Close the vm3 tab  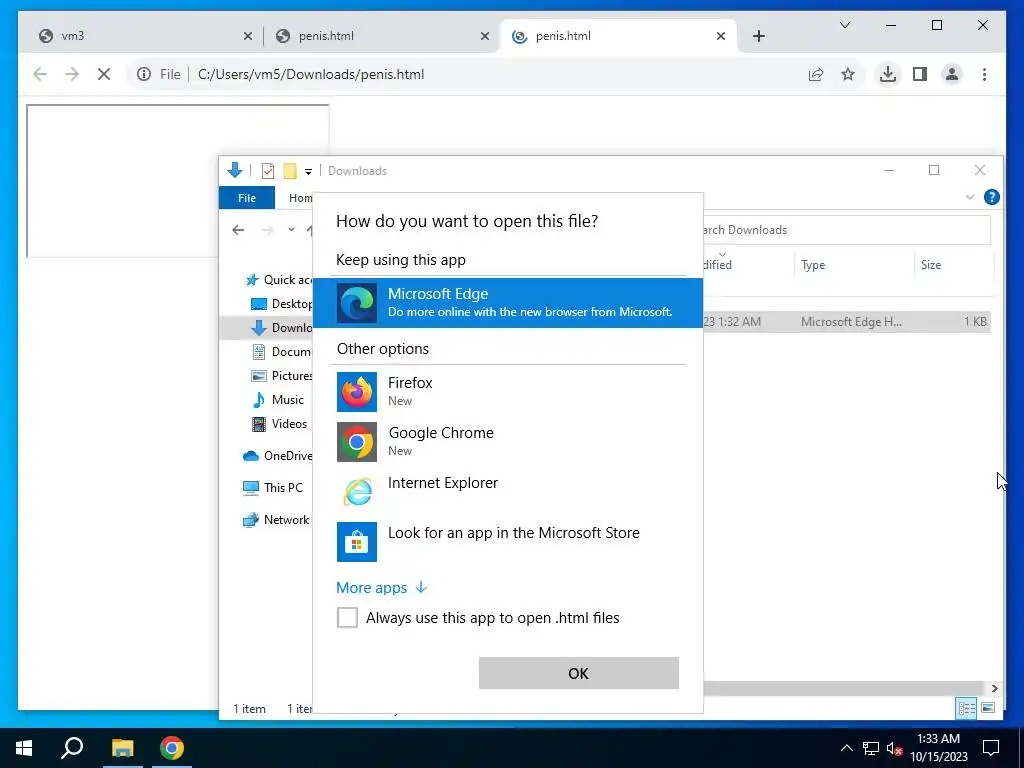(248, 37)
